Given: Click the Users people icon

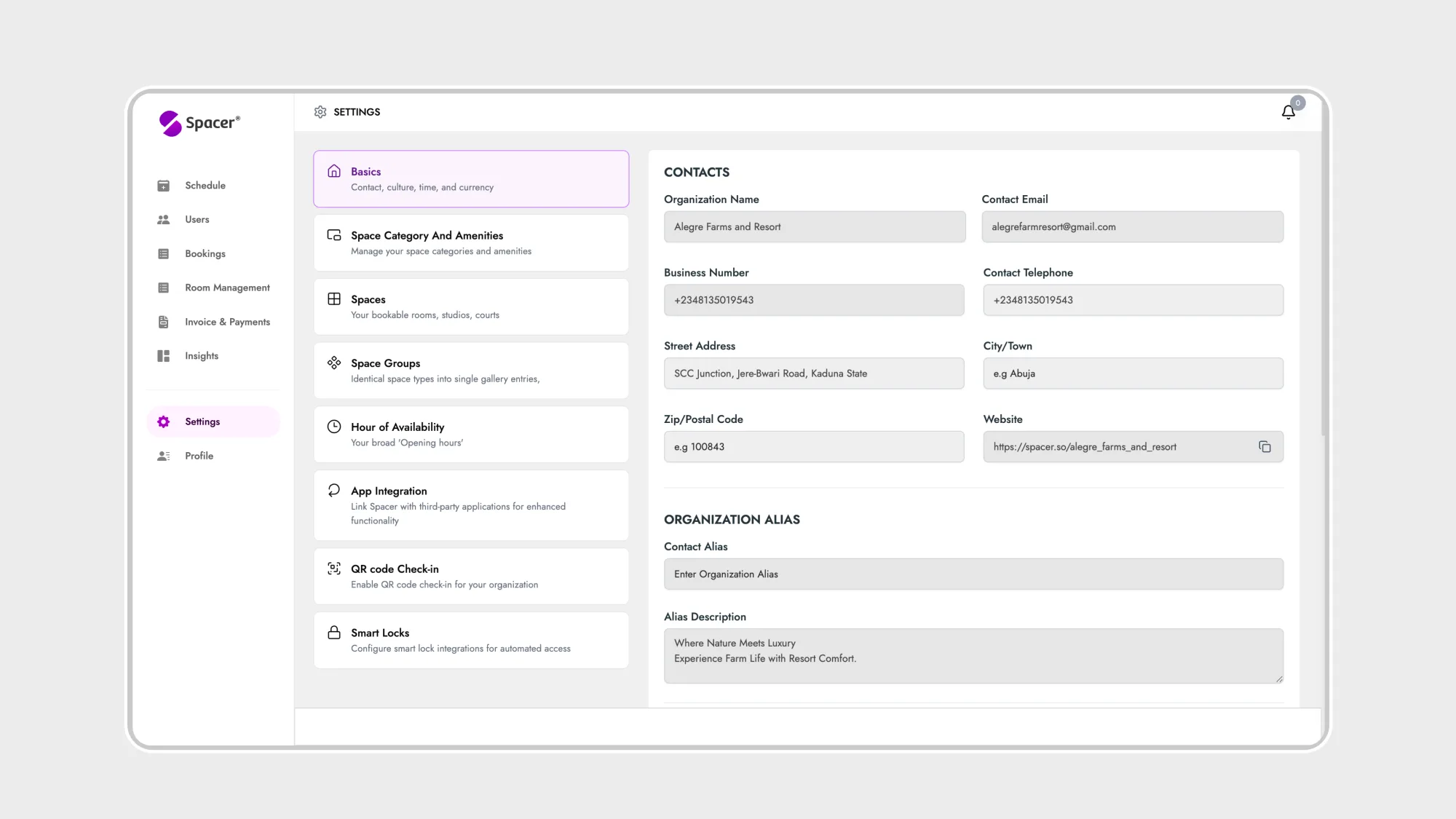Looking at the screenshot, I should [164, 220].
